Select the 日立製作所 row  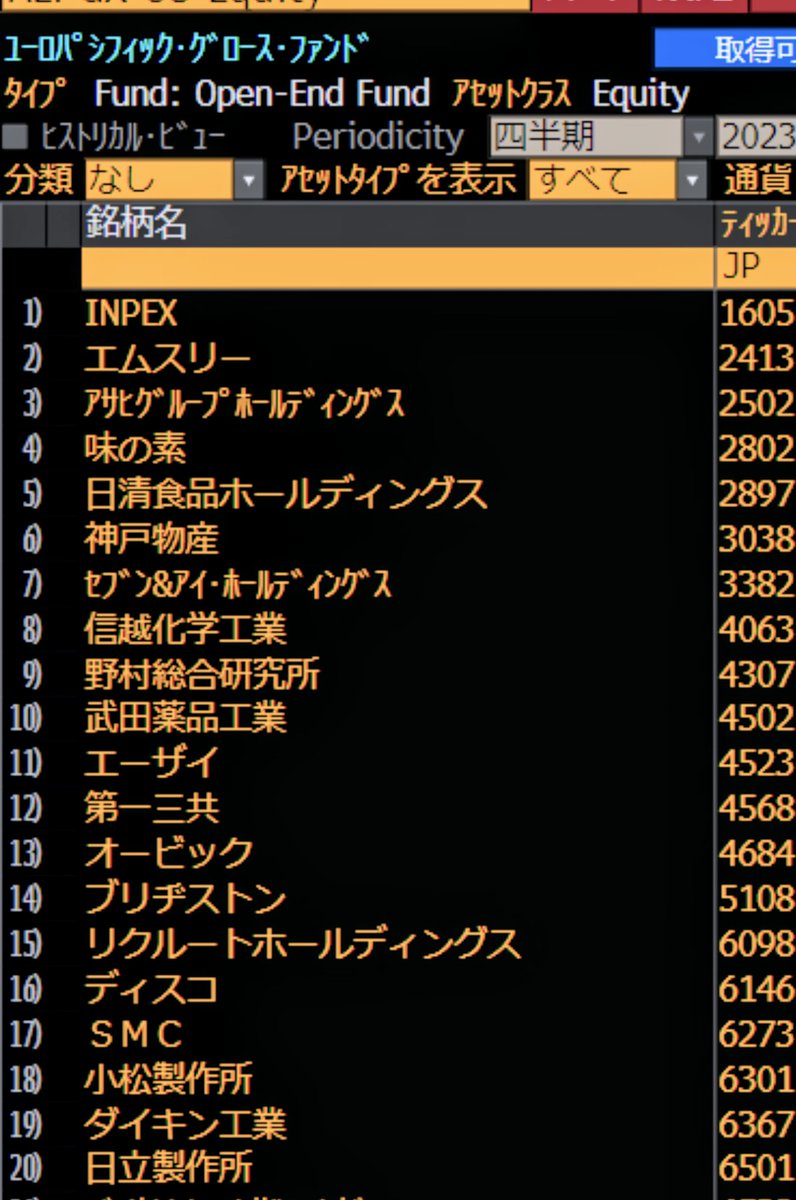point(398,1168)
